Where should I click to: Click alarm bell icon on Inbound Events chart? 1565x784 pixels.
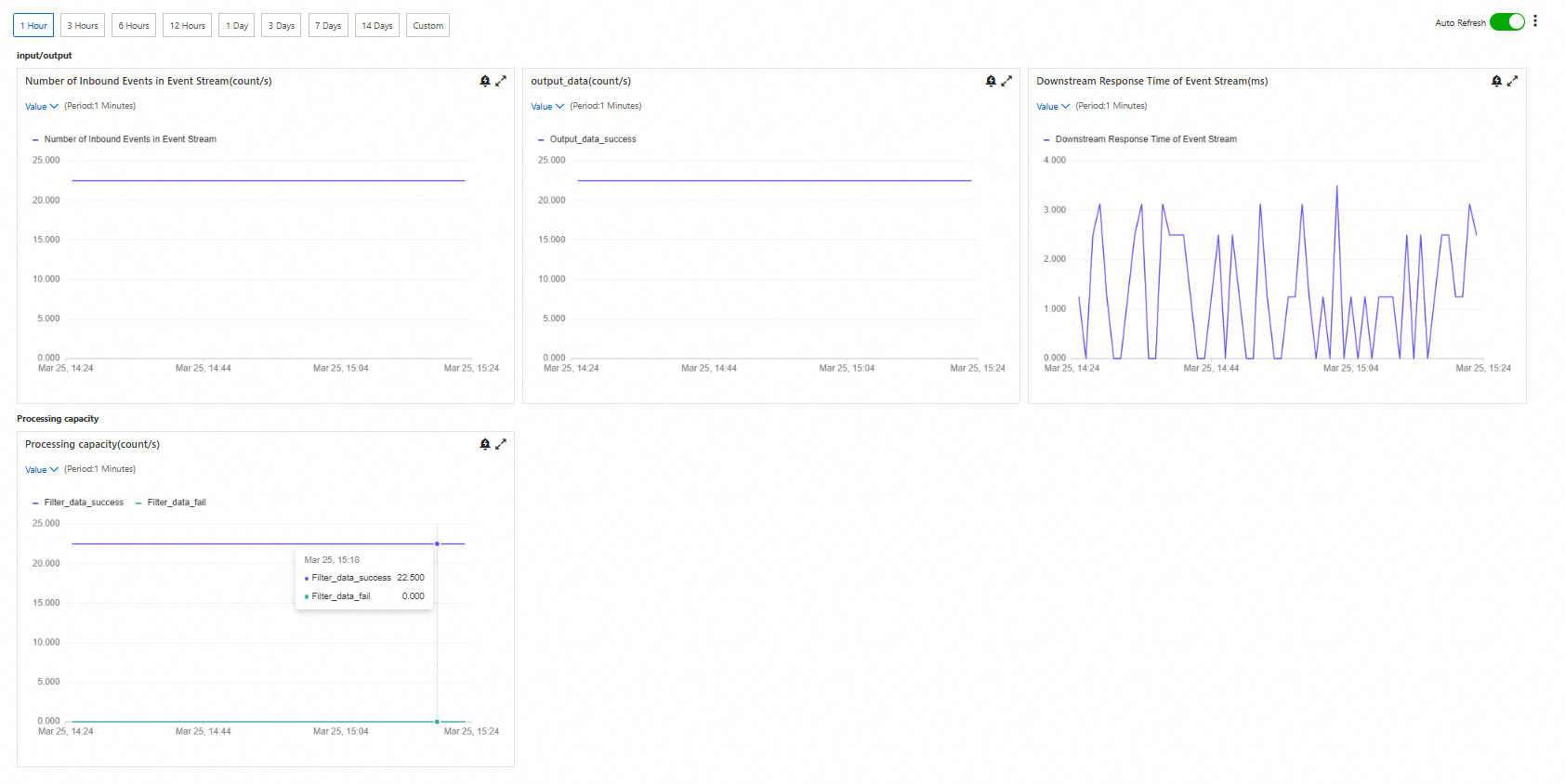484,81
